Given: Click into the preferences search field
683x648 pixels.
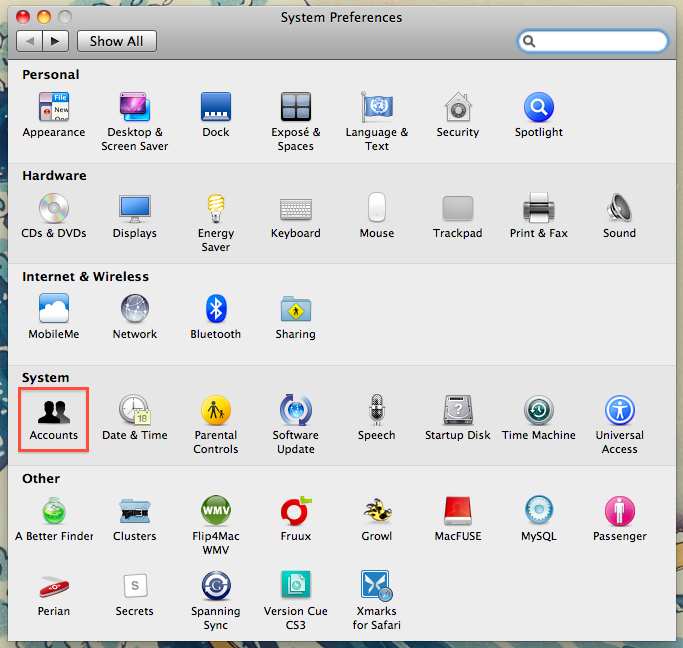Looking at the screenshot, I should pyautogui.click(x=593, y=41).
